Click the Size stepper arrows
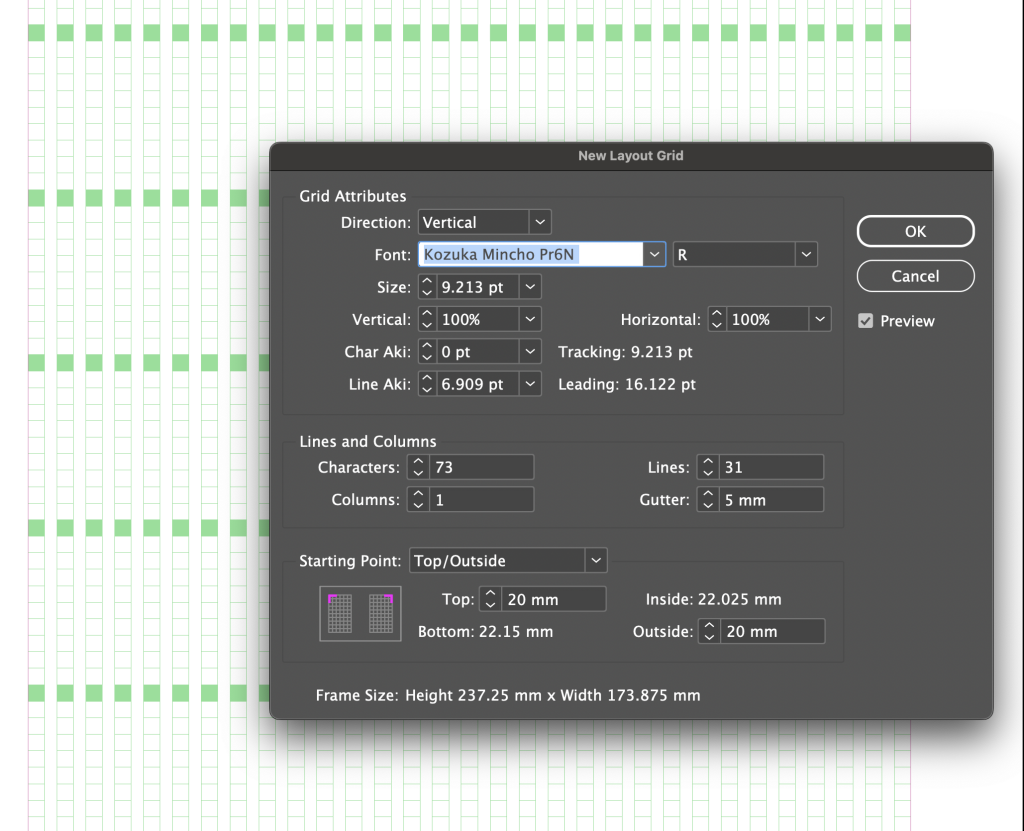Viewport: 1024px width, 831px height. pos(427,287)
